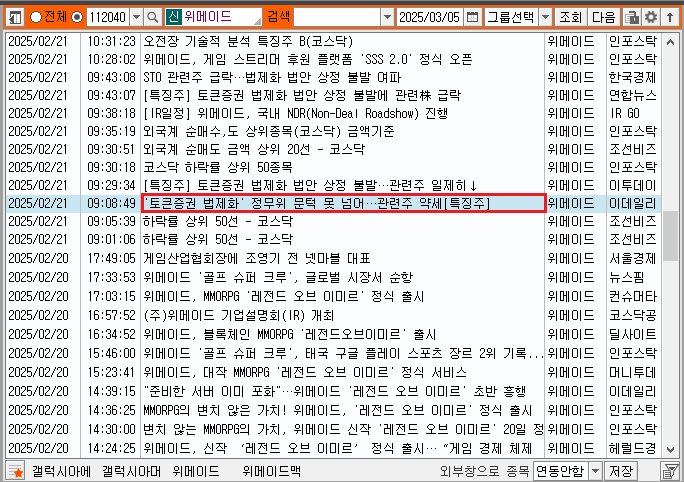
Task: Open 딜사이트 블록체인 MMORPG 레전드오브이미르 출시
Action: [290, 334]
